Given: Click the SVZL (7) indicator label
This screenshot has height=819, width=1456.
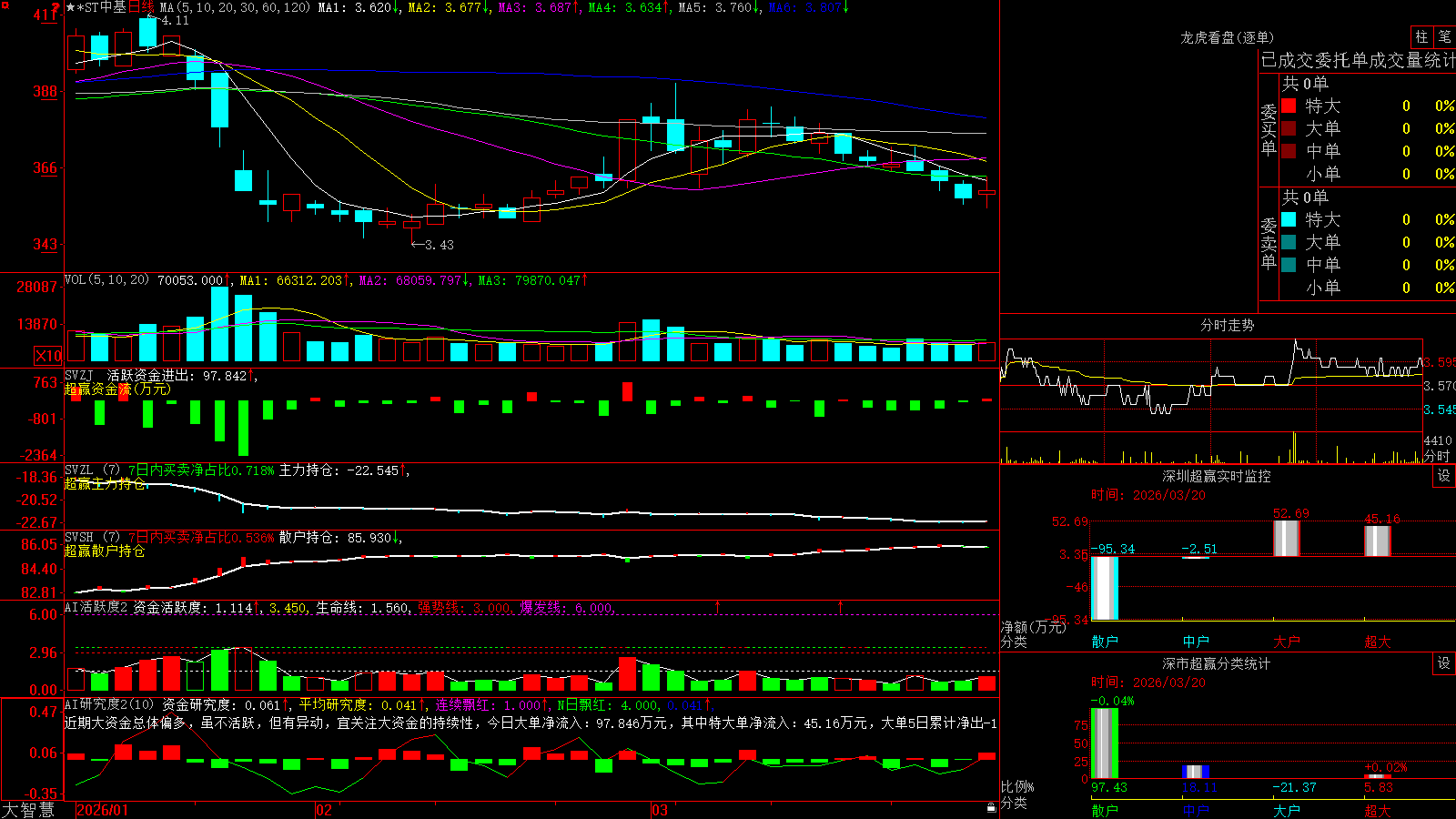Looking at the screenshot, I should tap(92, 470).
